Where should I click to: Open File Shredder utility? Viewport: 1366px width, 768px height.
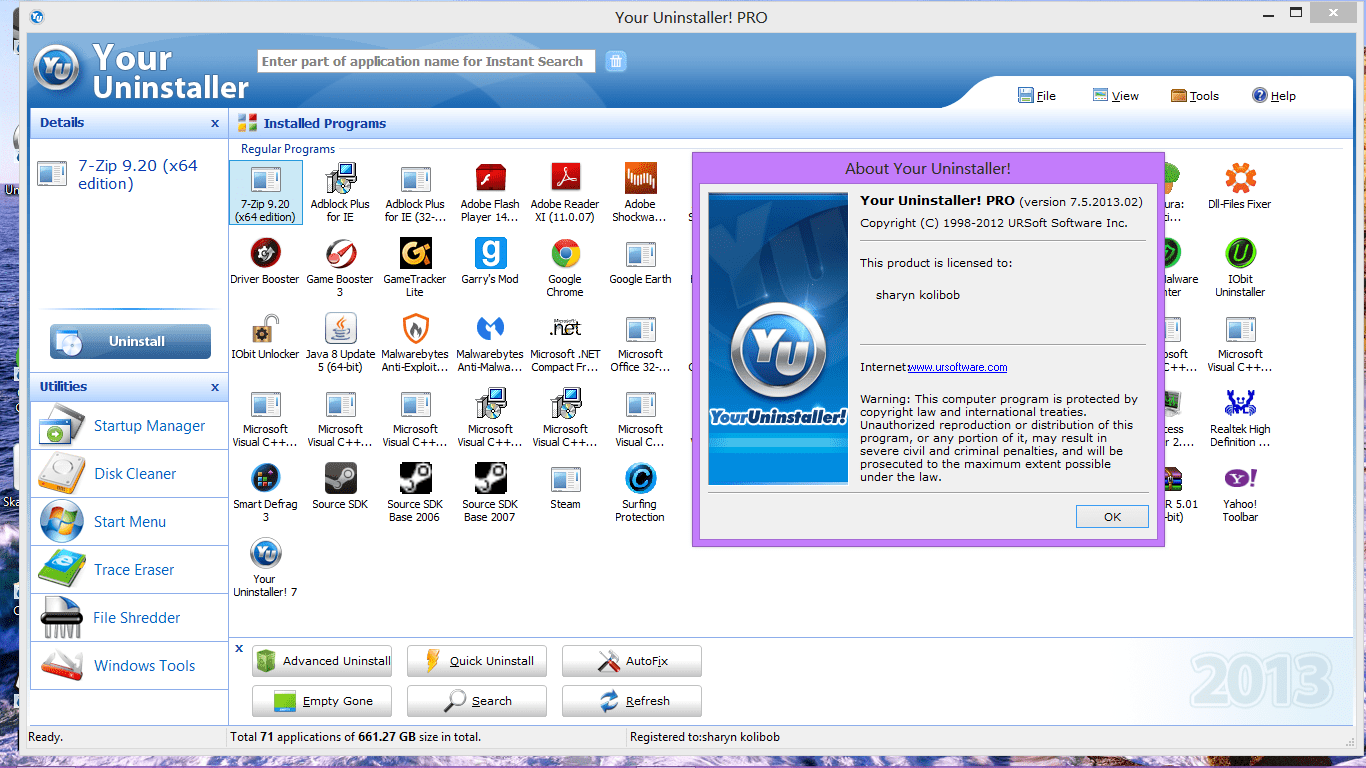click(130, 618)
